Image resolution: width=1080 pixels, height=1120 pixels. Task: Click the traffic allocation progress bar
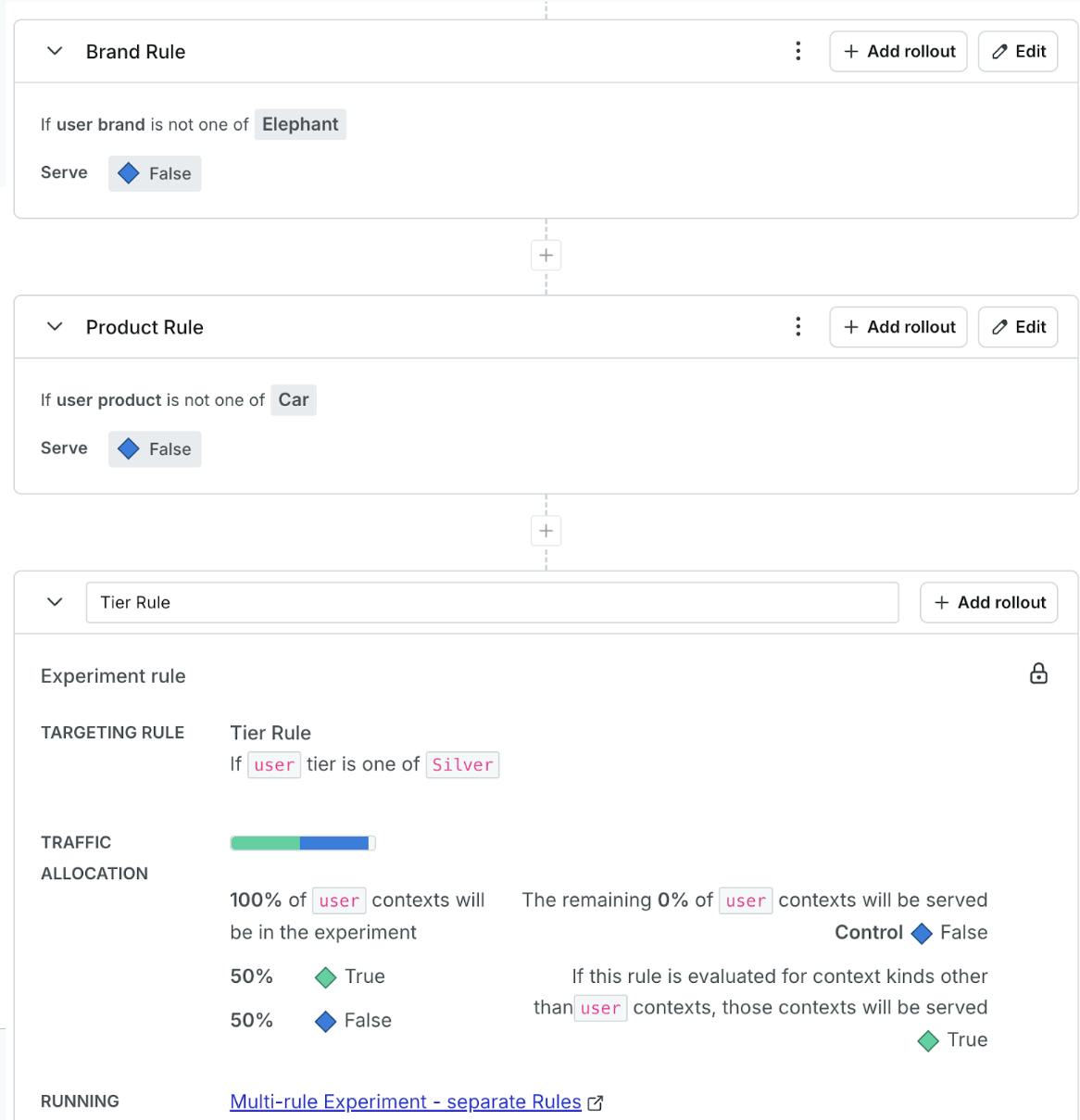[x=302, y=843]
